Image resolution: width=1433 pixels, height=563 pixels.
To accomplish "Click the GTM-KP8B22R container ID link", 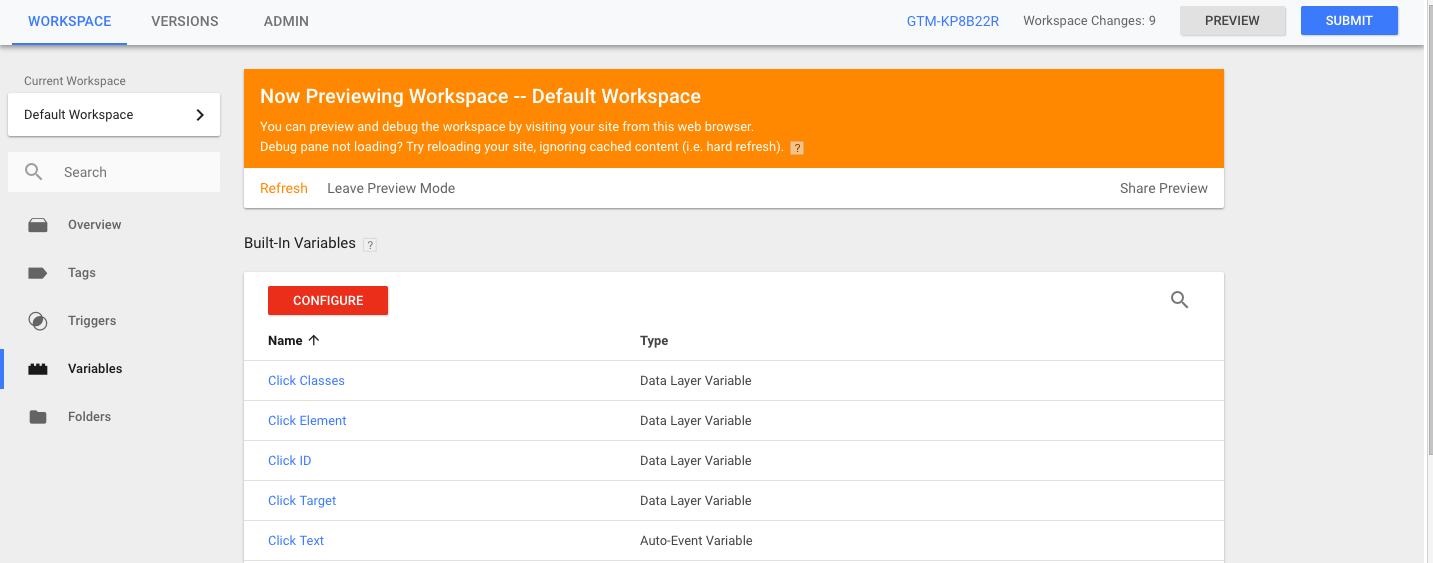I will 953,21.
